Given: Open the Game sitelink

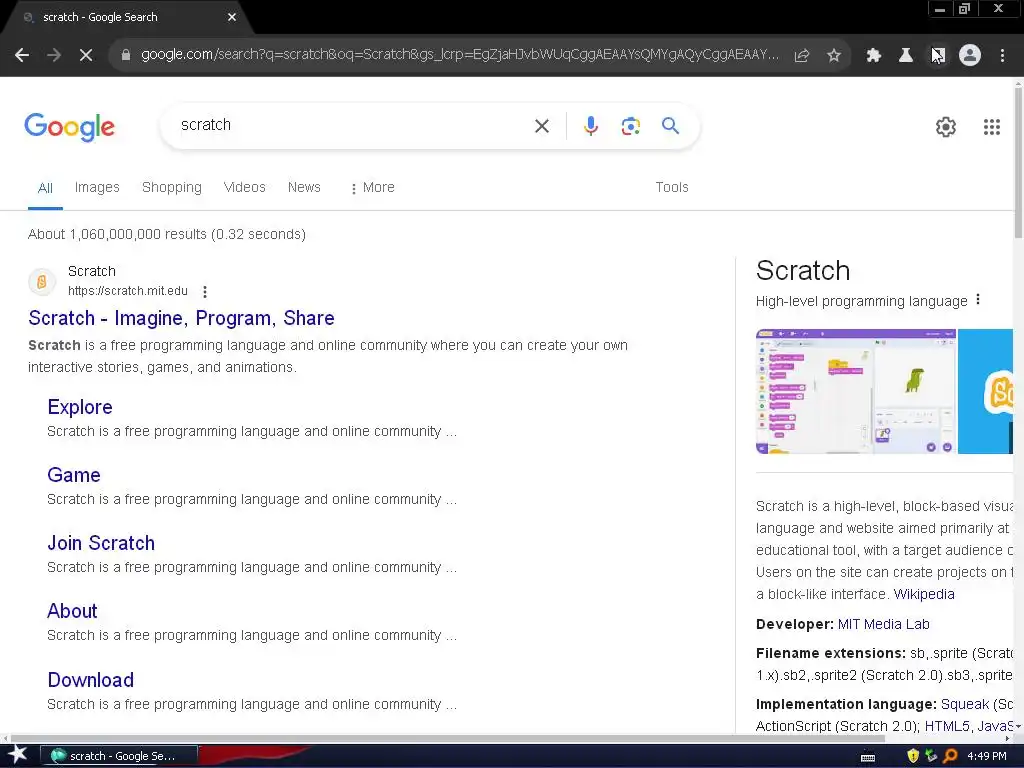Looking at the screenshot, I should (x=74, y=475).
